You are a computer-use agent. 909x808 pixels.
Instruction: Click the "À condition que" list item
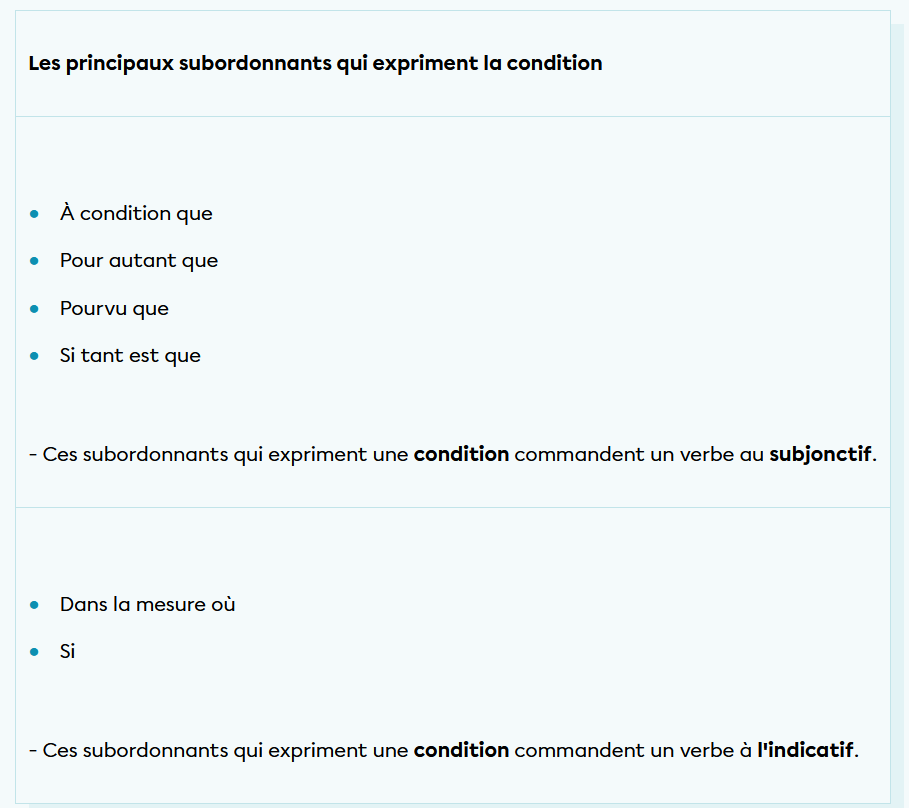pos(136,213)
